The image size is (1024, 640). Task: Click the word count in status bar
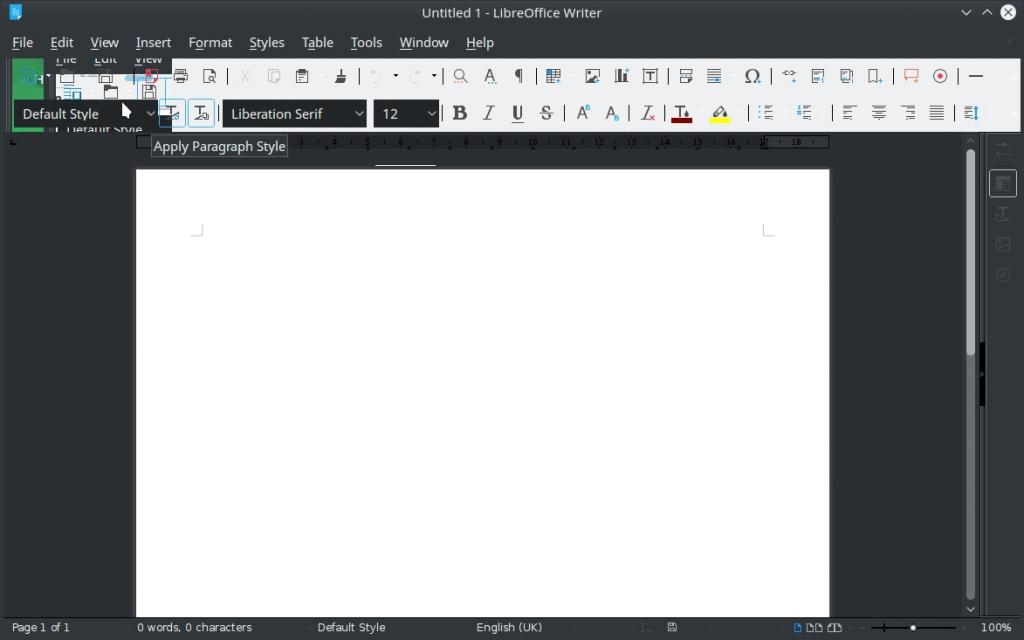[x=195, y=627]
